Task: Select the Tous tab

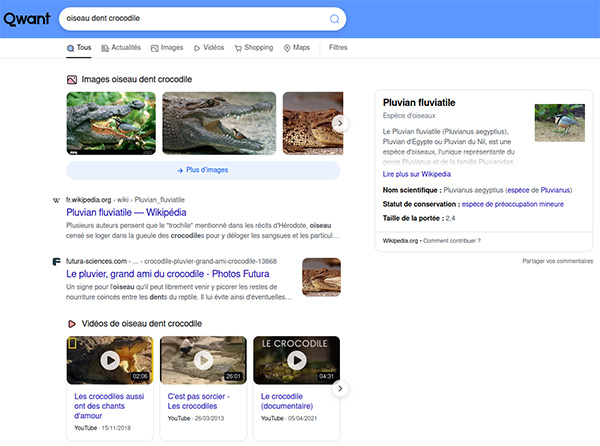Action: (79, 48)
